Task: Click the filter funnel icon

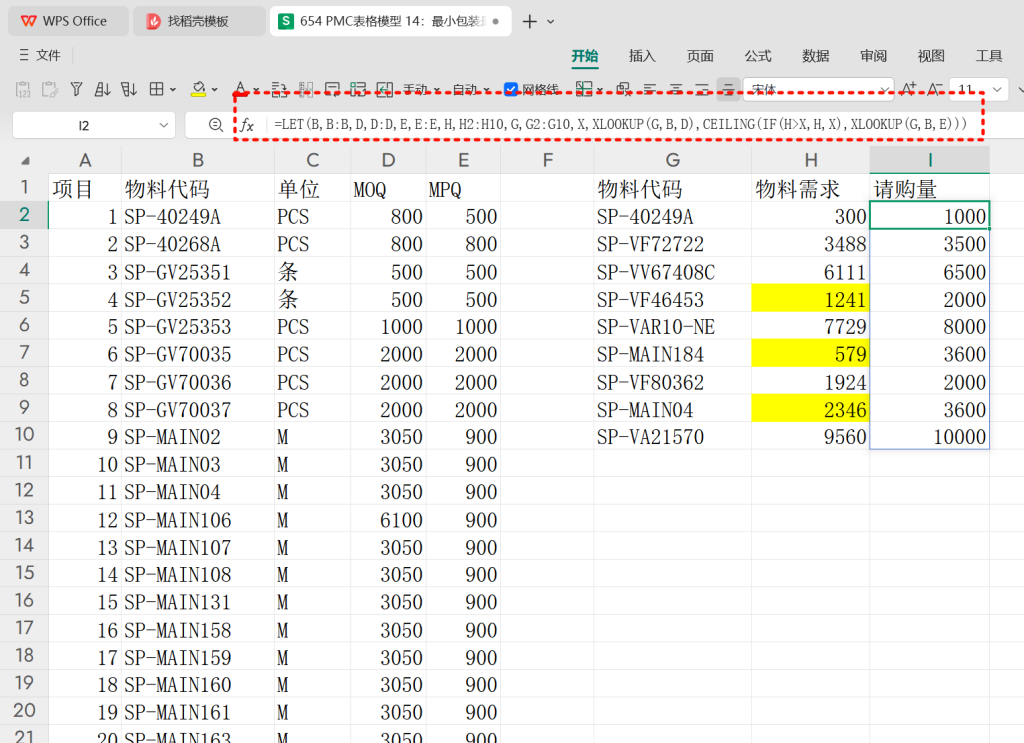Action: tap(76, 89)
